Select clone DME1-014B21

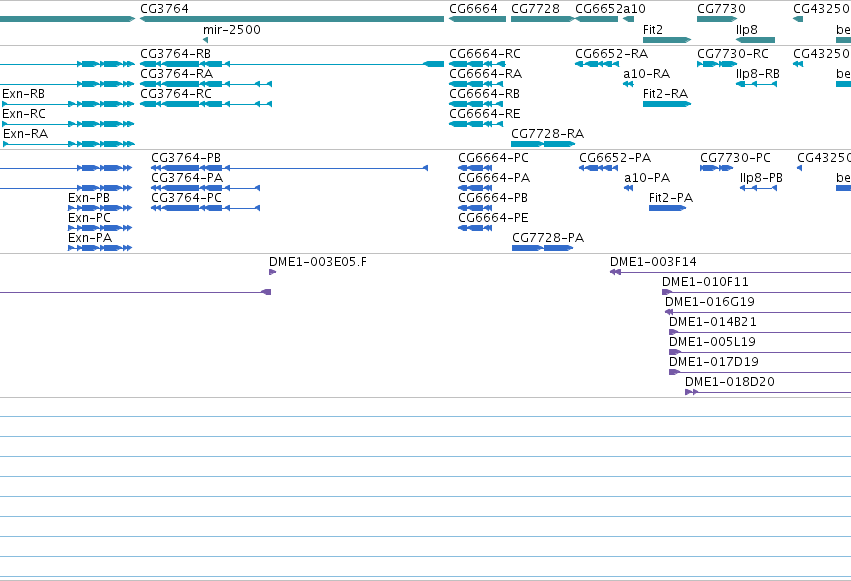[x=713, y=322]
